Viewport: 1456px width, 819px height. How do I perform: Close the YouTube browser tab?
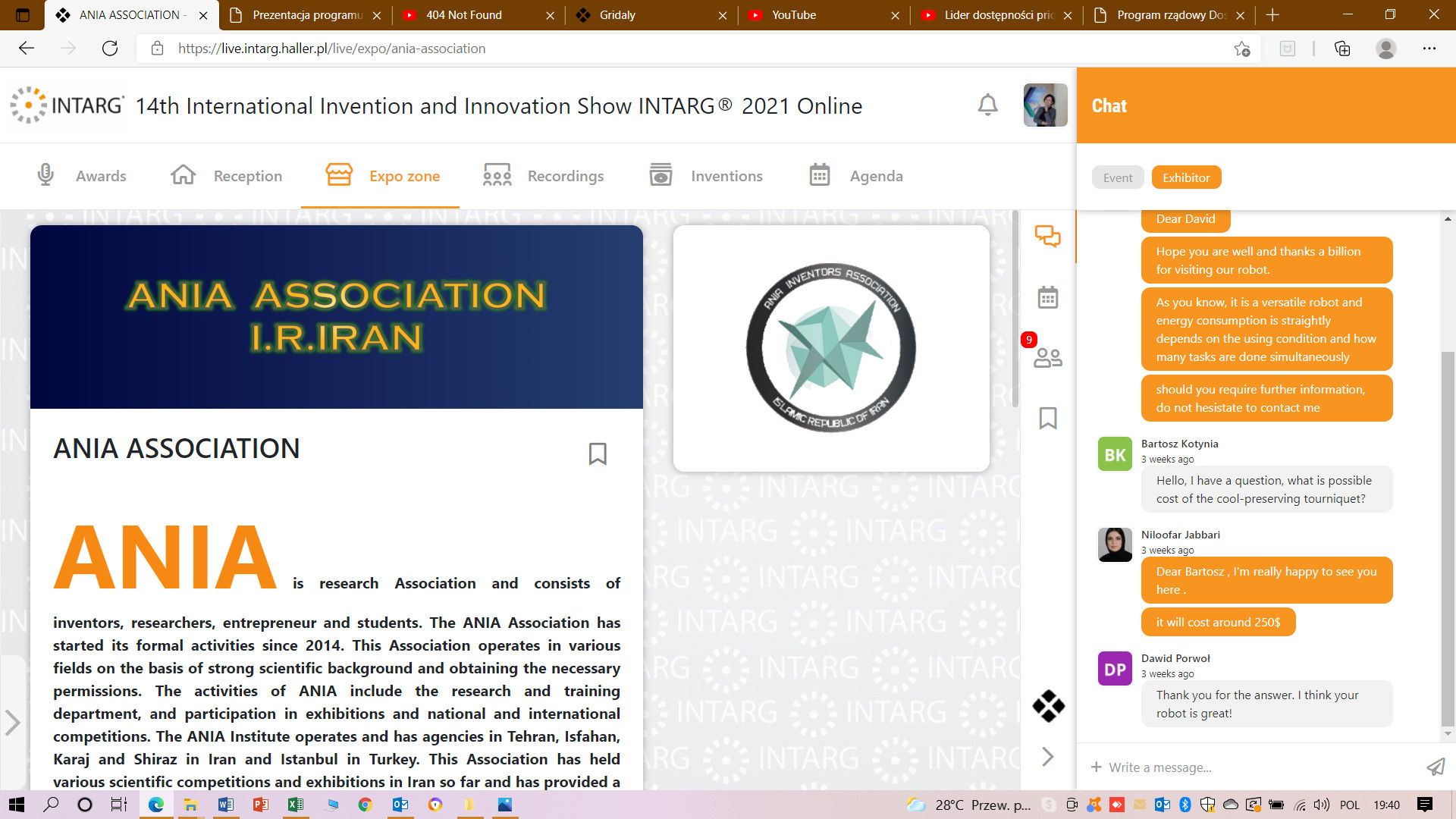[x=895, y=15]
